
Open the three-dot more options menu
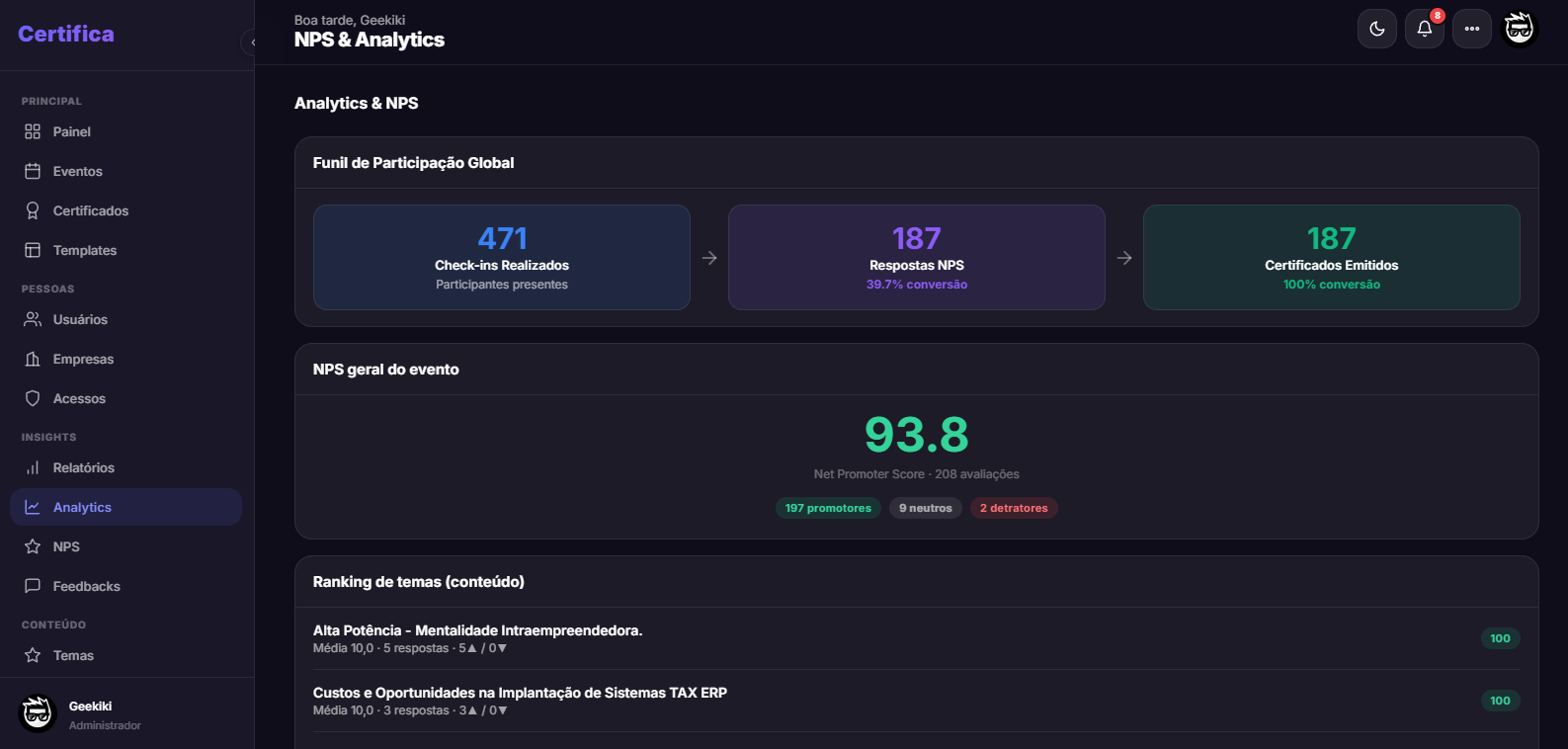(x=1472, y=29)
